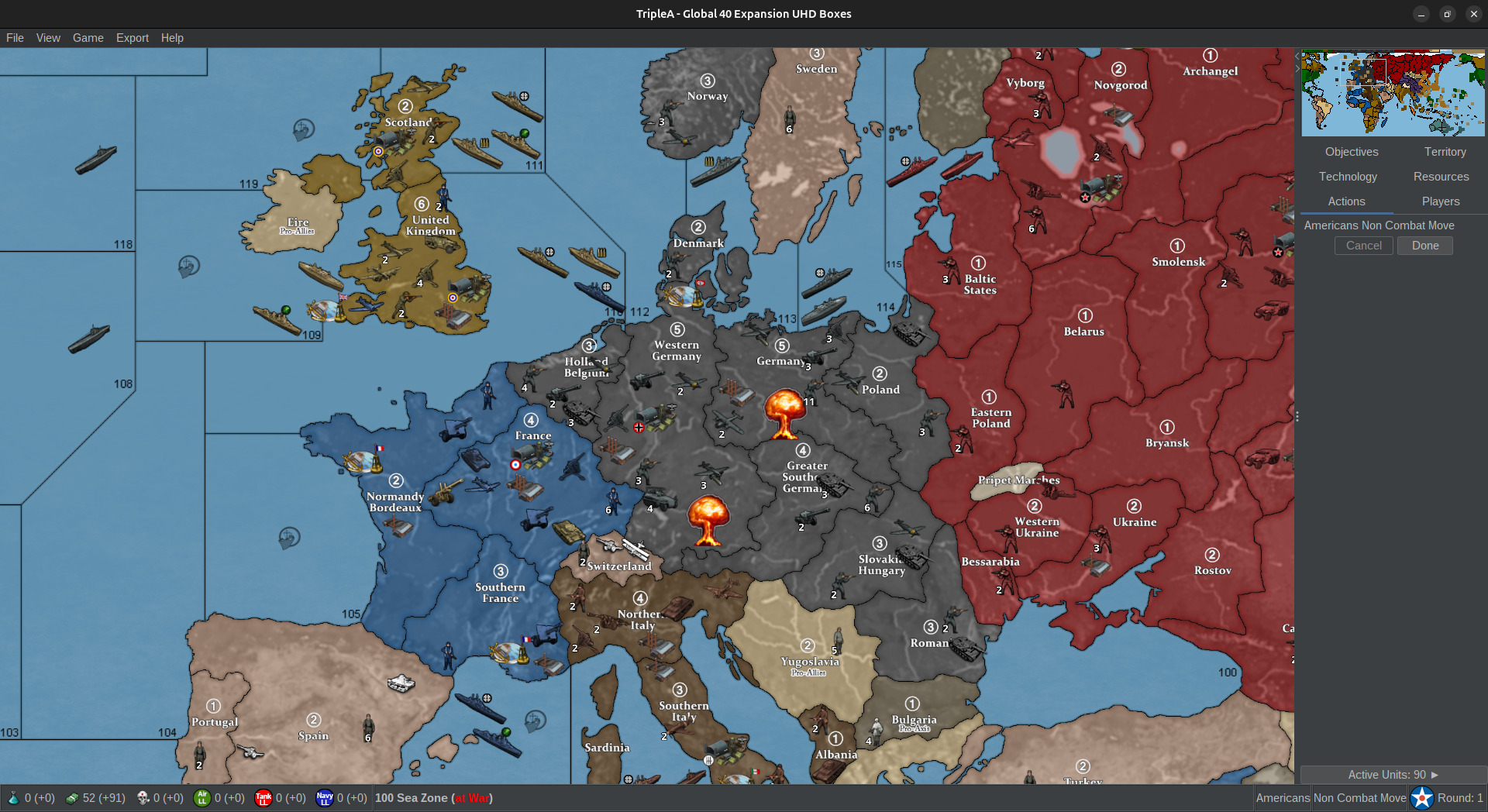Image resolution: width=1488 pixels, height=812 pixels.
Task: Switch to the Technology tab
Action: (1348, 177)
